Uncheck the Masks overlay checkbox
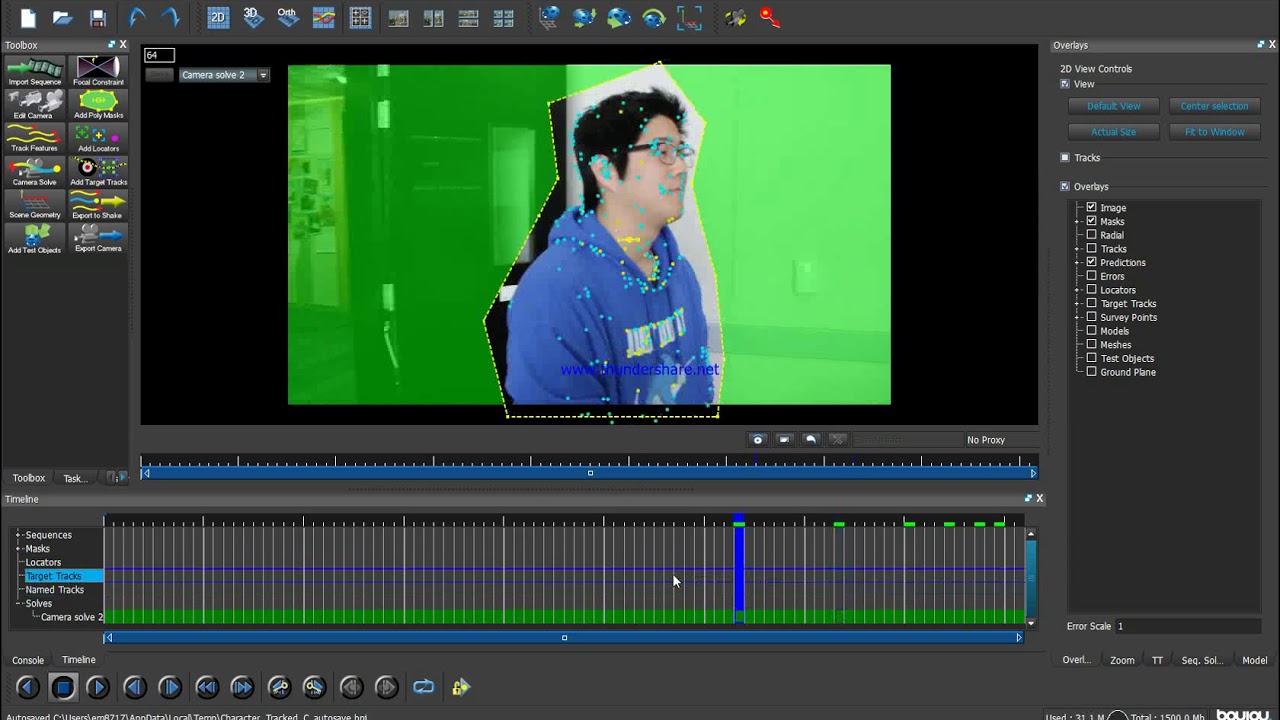Screen dimensions: 1280x720 click(1091, 221)
